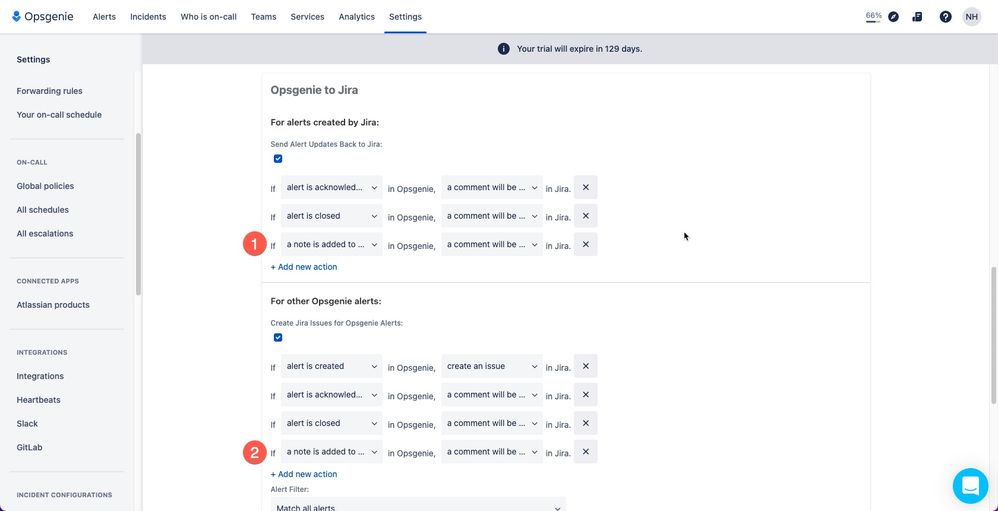
Task: Remove the 'alert is created' rule
Action: tap(586, 366)
